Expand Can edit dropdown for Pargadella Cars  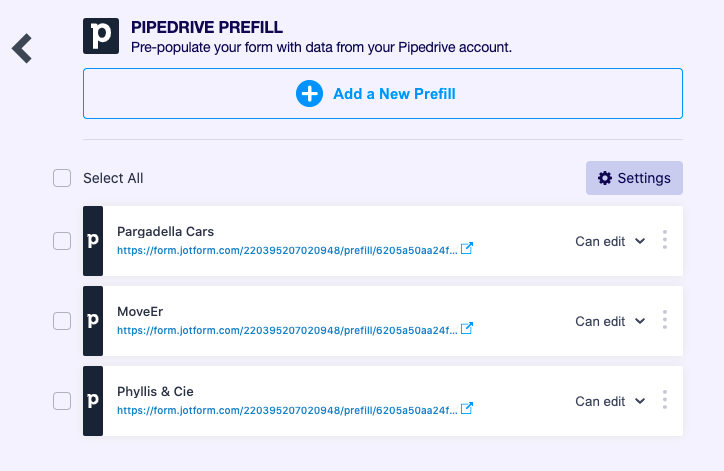pyautogui.click(x=610, y=241)
